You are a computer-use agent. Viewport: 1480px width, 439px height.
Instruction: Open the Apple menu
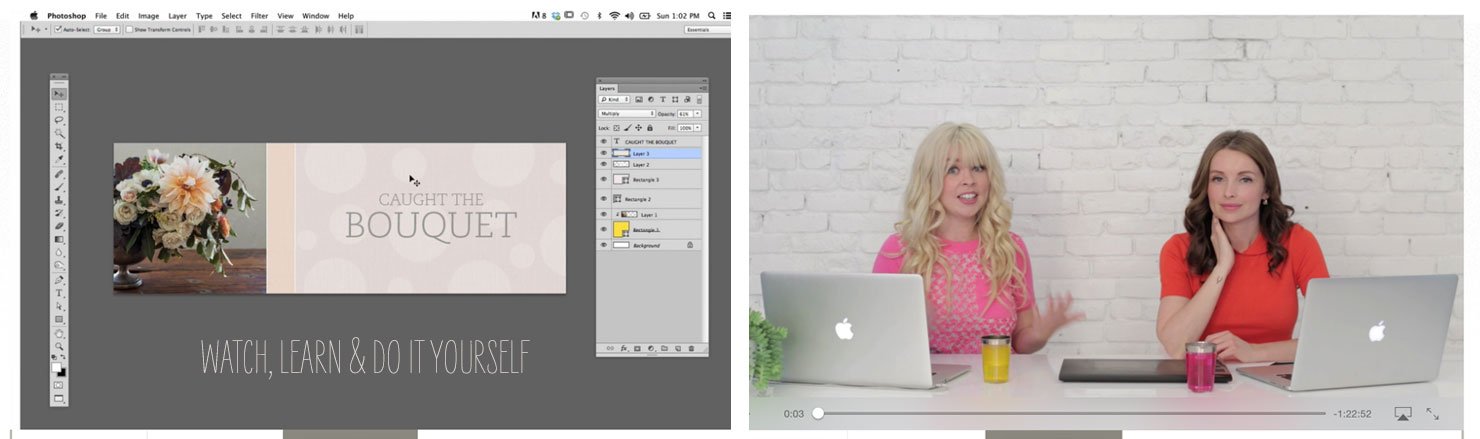click(33, 16)
